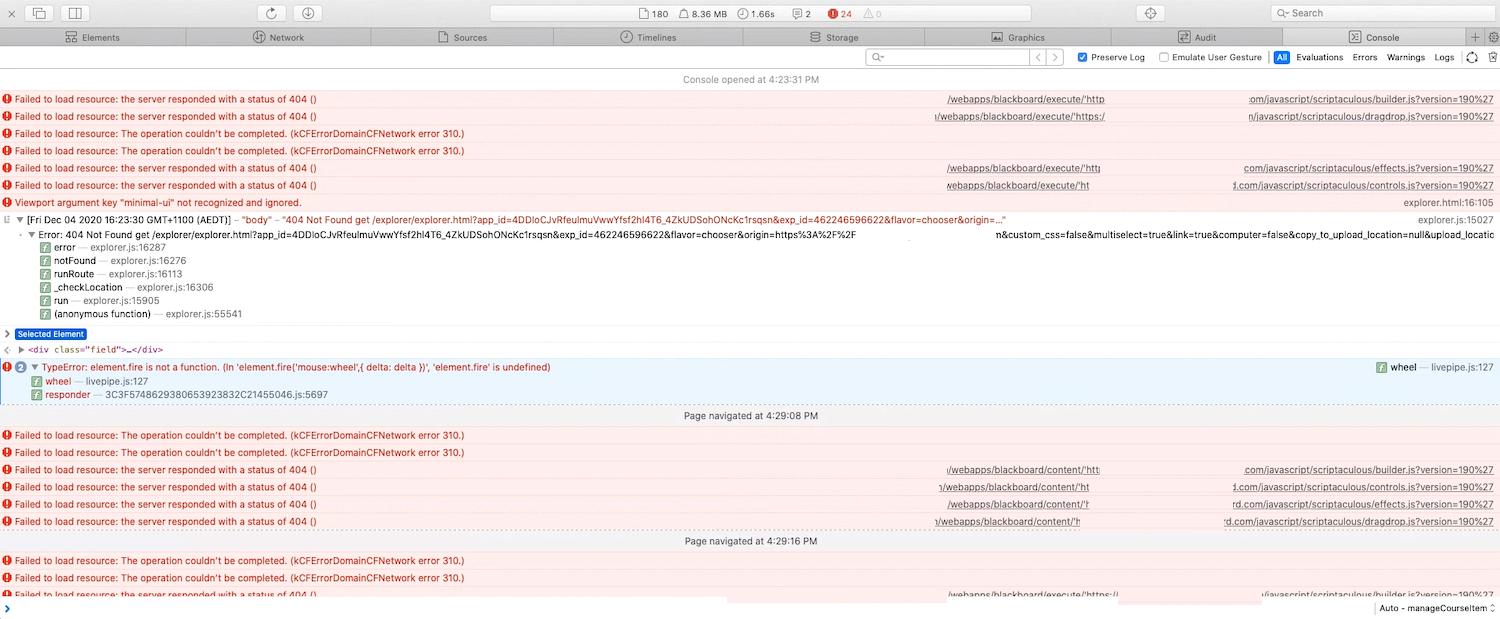Screen dimensions: 1500x619
Task: Select the All console filter
Action: coord(1281,57)
